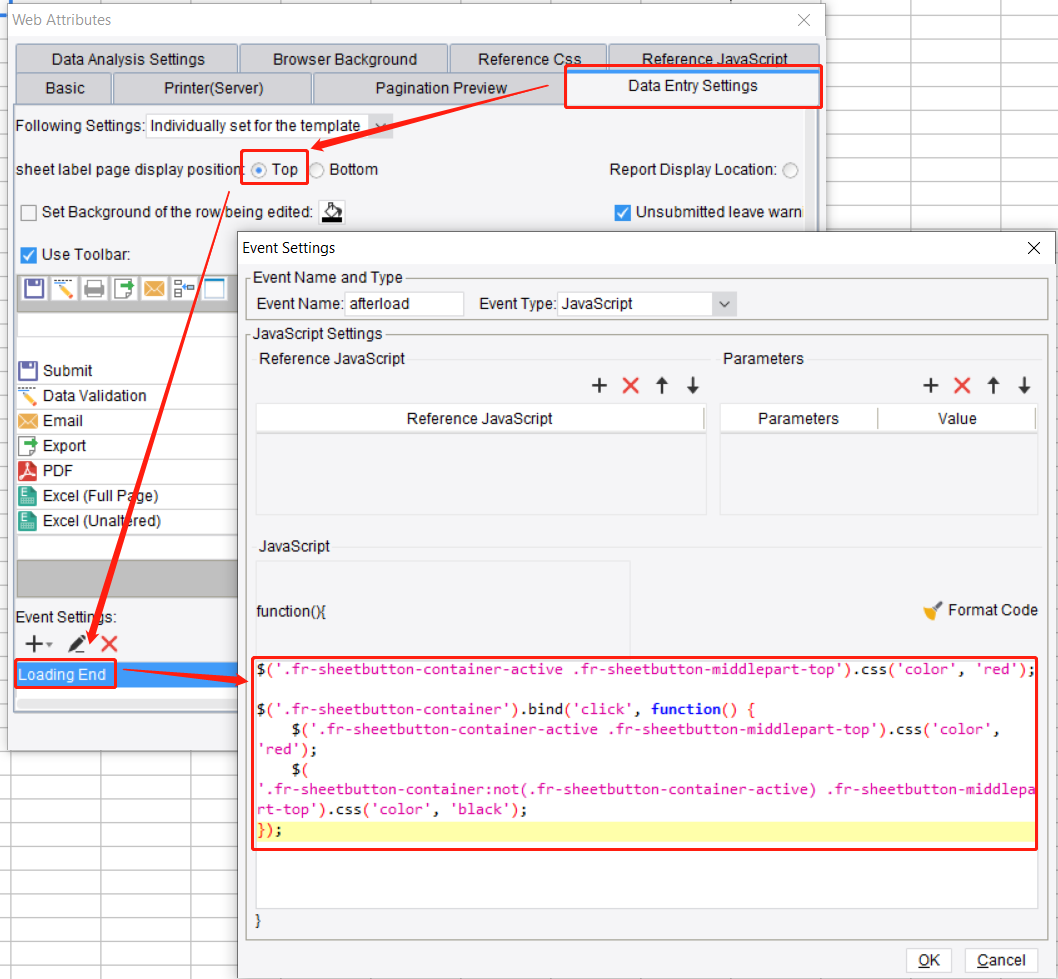This screenshot has width=1058, height=979.
Task: Switch to the Browser Background tab
Action: point(343,58)
